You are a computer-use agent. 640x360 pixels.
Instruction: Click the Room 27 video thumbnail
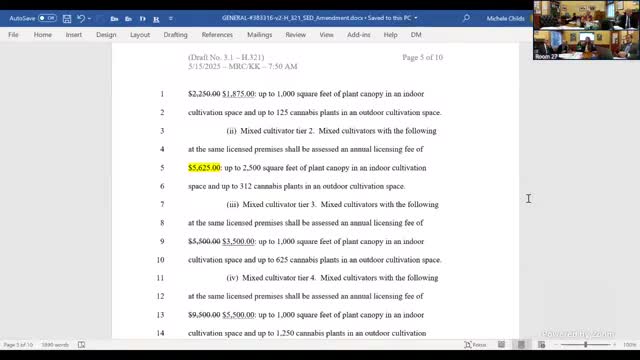[x=587, y=30]
